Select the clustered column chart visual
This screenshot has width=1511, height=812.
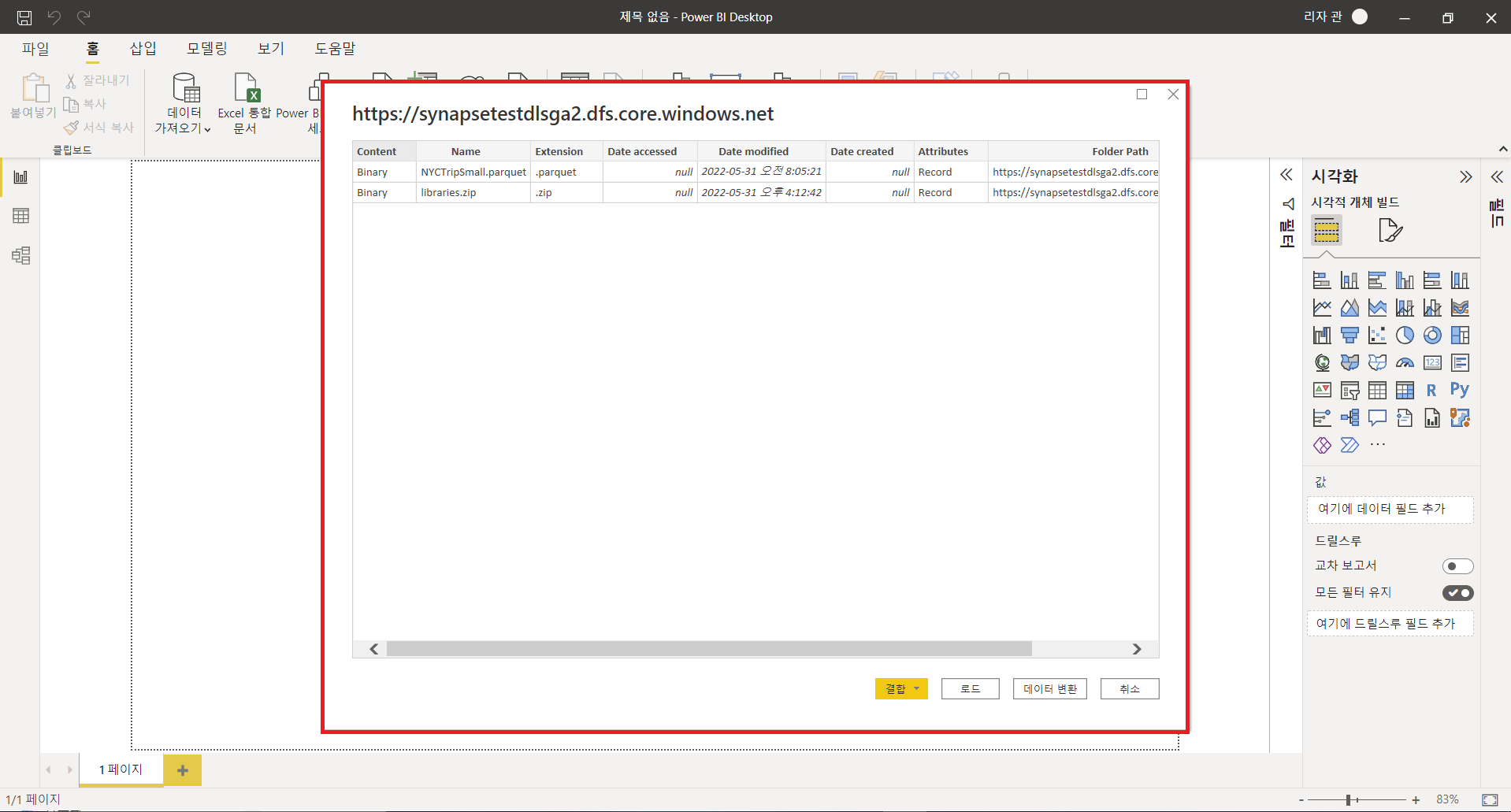pyautogui.click(x=1405, y=280)
